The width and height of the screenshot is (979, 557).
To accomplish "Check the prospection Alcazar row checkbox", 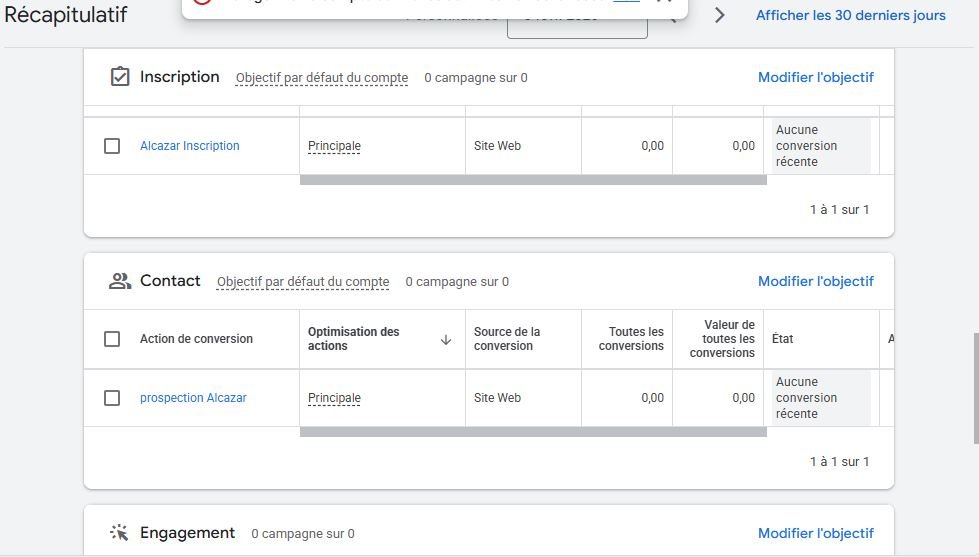I will (112, 398).
